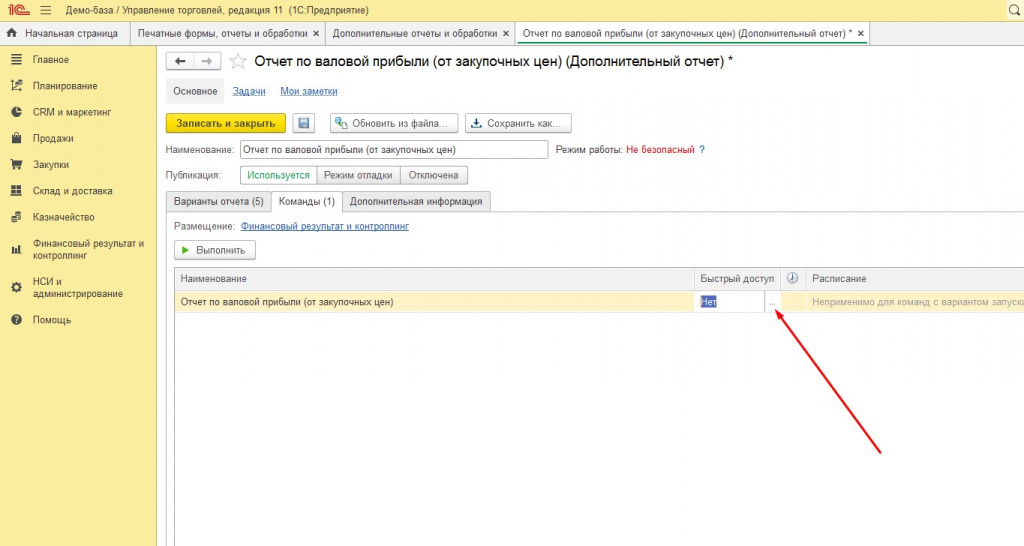Set publication to Режим отладки
Screen dimensions: 1024x546
(x=358, y=175)
